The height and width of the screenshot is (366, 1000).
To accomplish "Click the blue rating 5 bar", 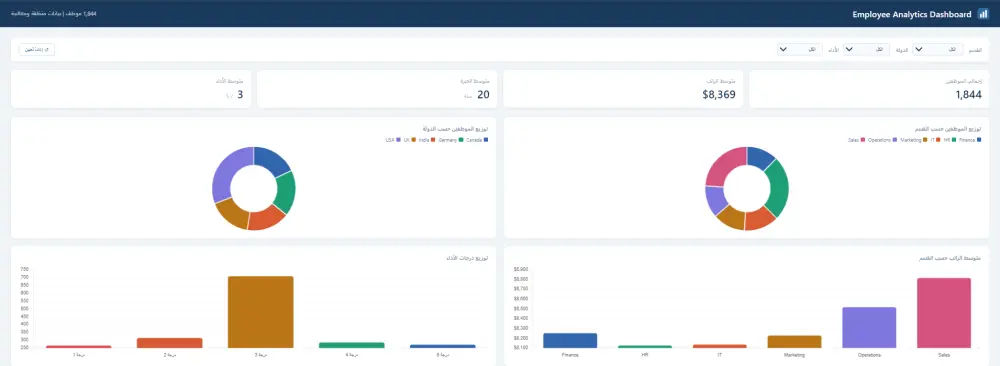I will coord(443,346).
